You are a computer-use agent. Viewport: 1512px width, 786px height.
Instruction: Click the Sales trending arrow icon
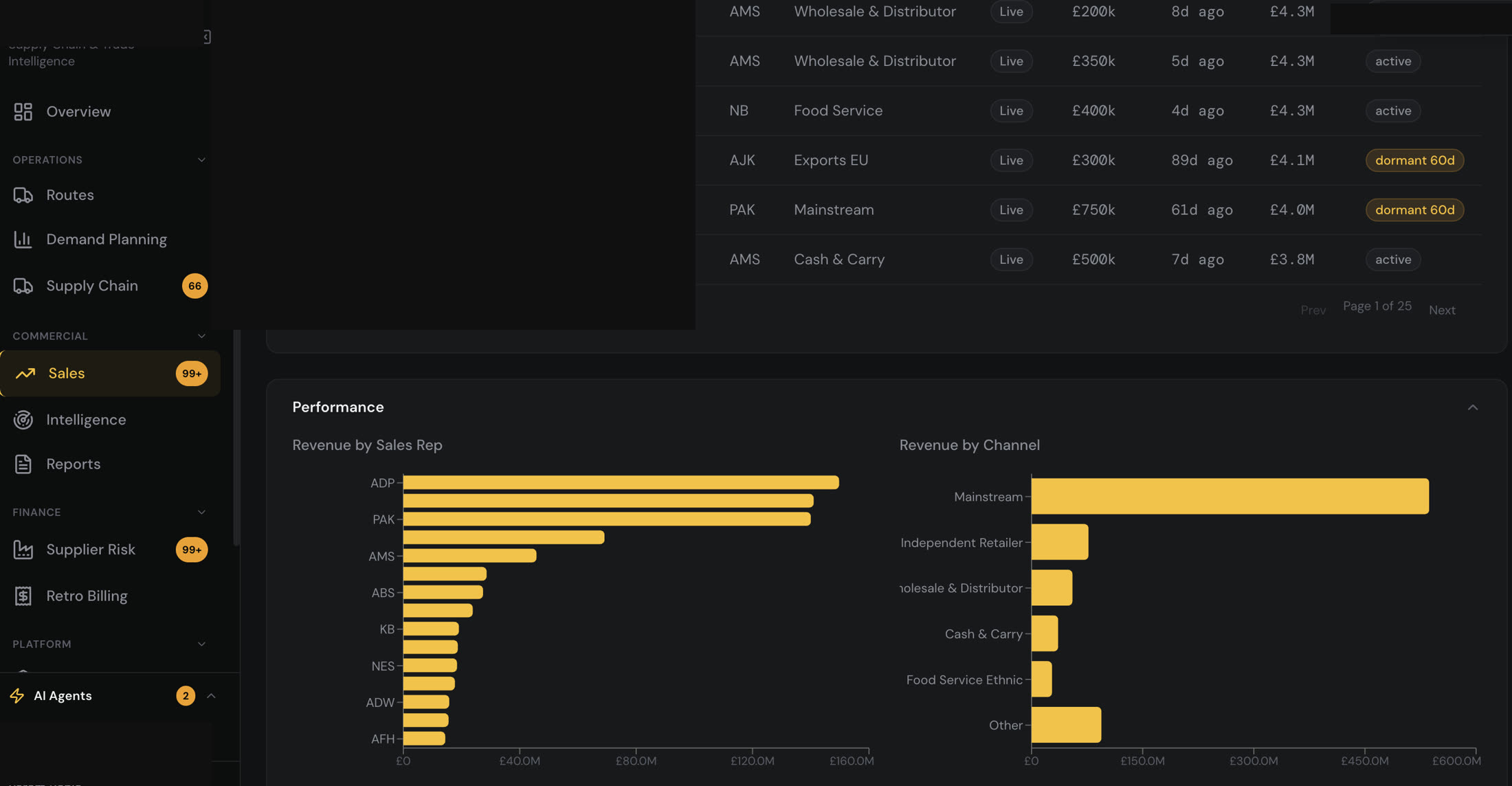point(25,373)
